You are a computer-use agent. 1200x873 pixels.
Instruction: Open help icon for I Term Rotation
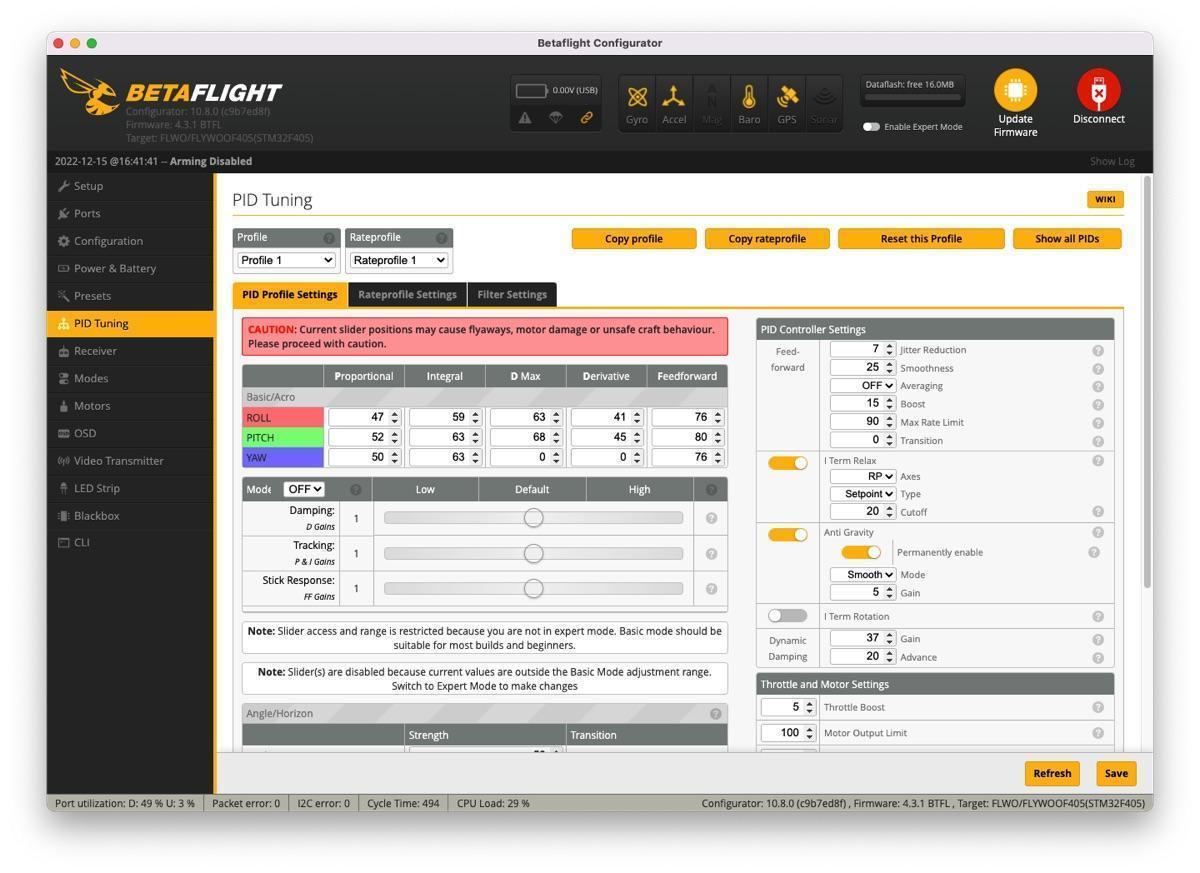point(1098,617)
